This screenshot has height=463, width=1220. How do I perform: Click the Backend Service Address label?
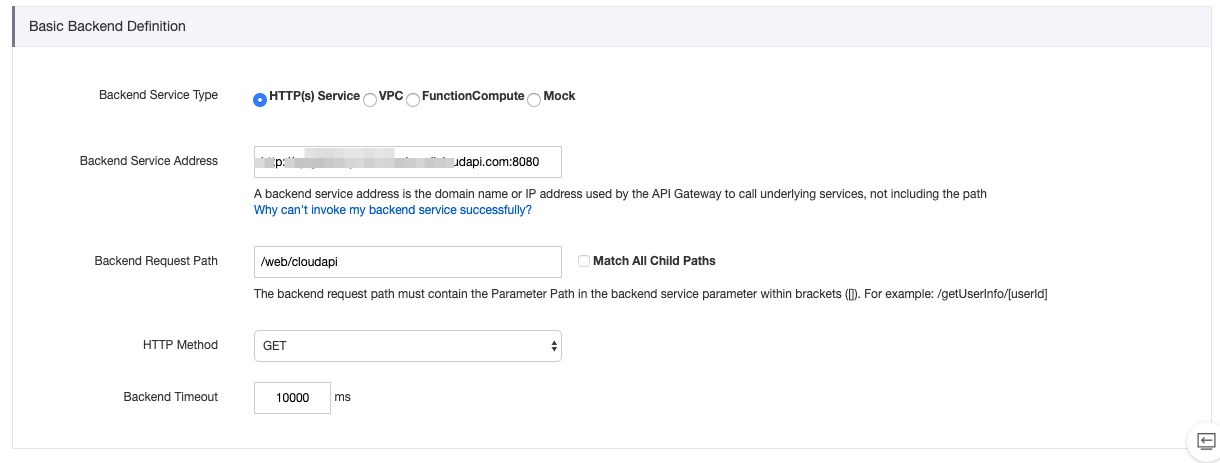pos(149,160)
